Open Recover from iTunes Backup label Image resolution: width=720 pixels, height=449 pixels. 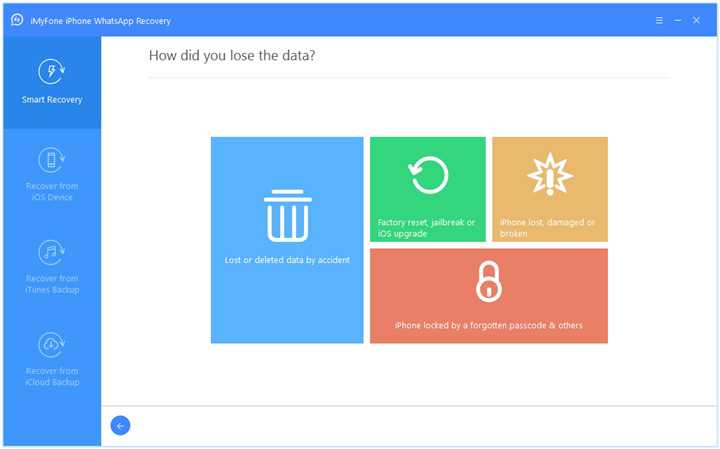(x=52, y=283)
